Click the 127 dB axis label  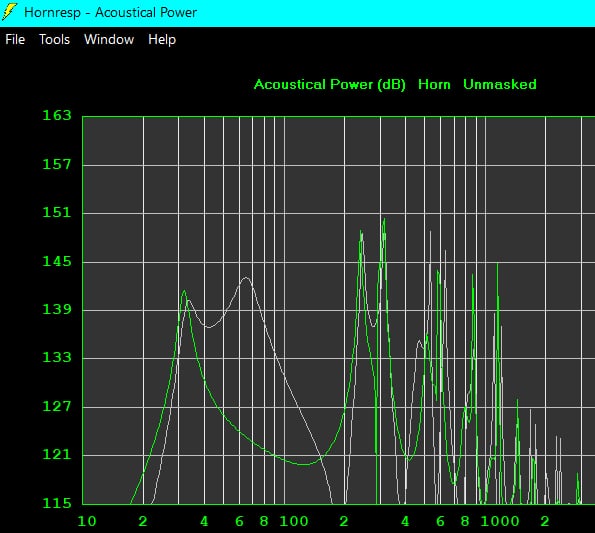tap(57, 406)
